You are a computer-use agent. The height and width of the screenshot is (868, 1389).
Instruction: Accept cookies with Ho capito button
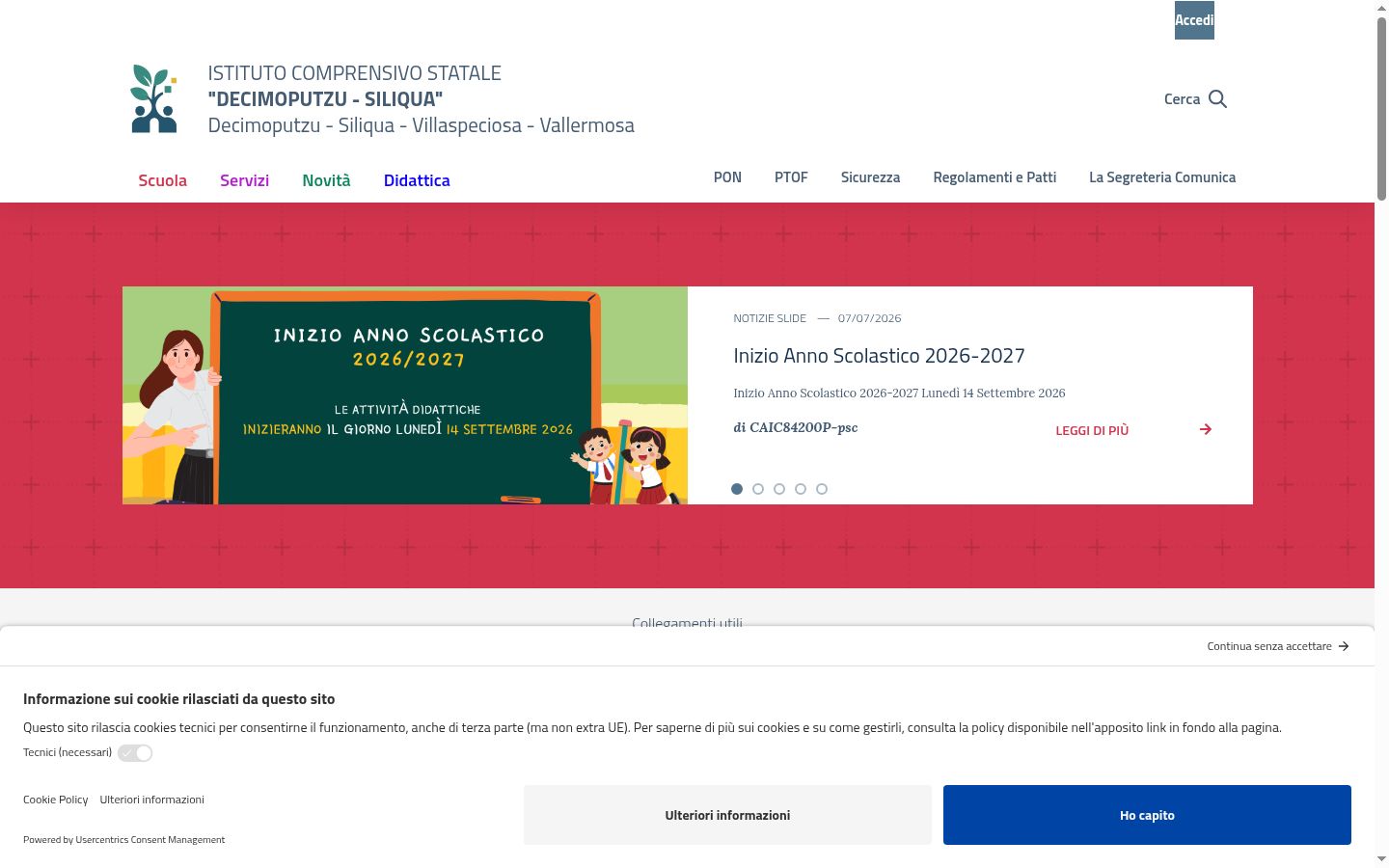click(x=1147, y=815)
